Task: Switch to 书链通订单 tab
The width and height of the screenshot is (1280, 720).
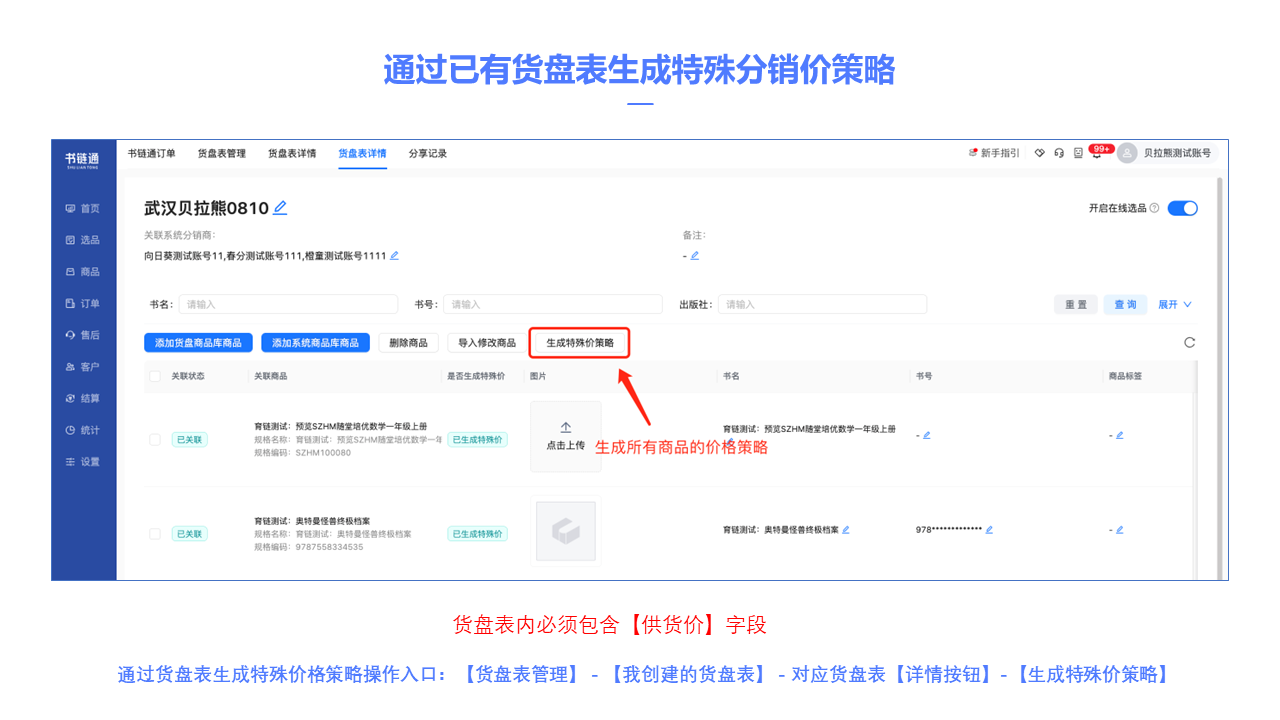Action: coord(152,154)
